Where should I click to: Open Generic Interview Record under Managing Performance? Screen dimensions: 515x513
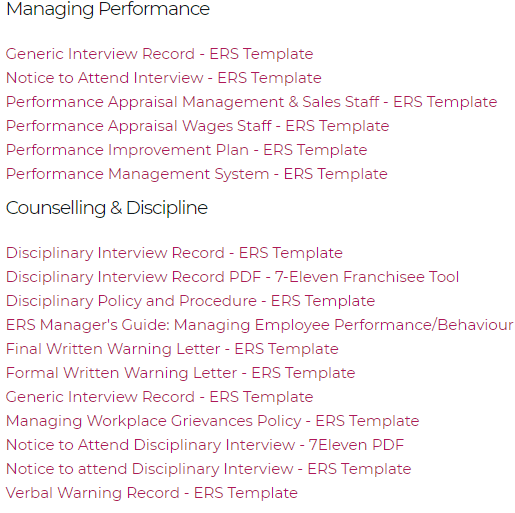[x=160, y=54]
